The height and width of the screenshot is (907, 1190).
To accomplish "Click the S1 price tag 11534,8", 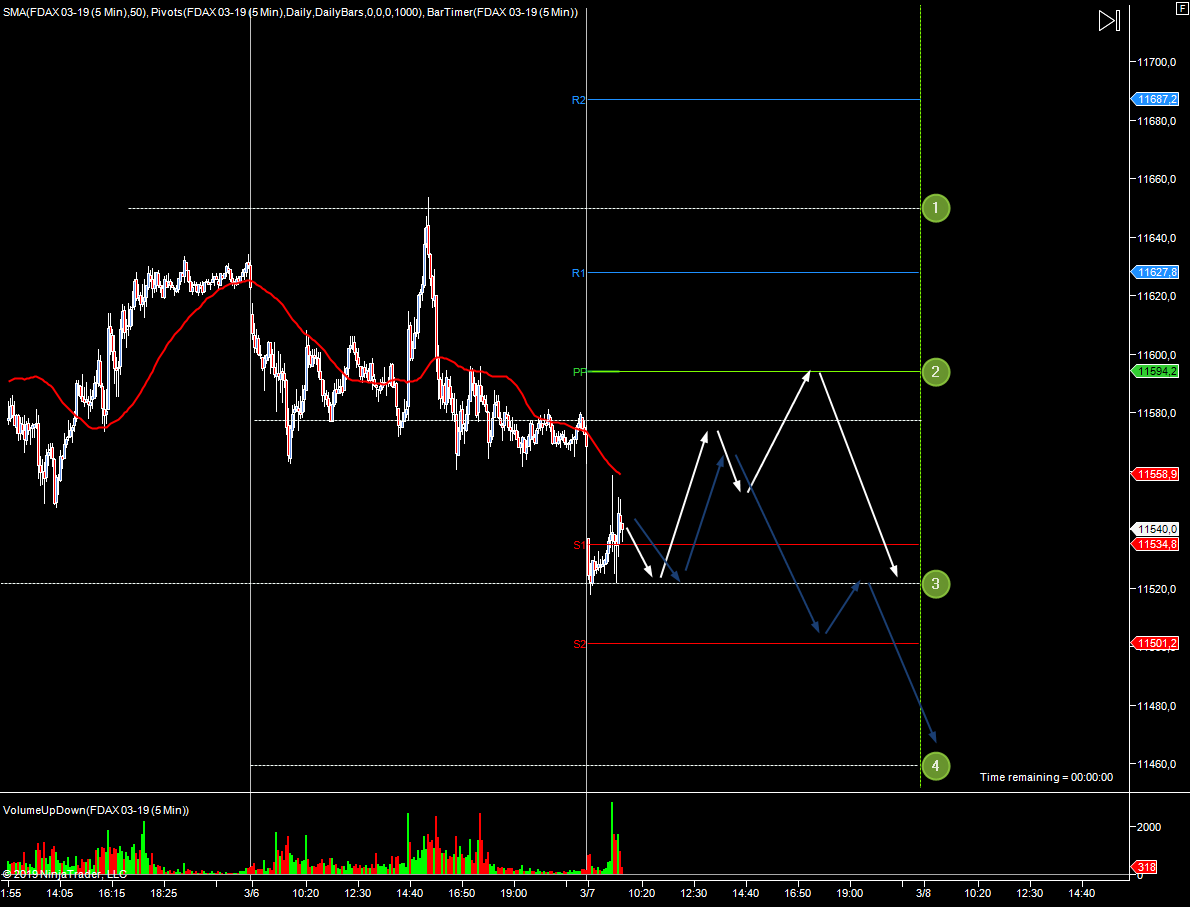I will click(x=1157, y=544).
